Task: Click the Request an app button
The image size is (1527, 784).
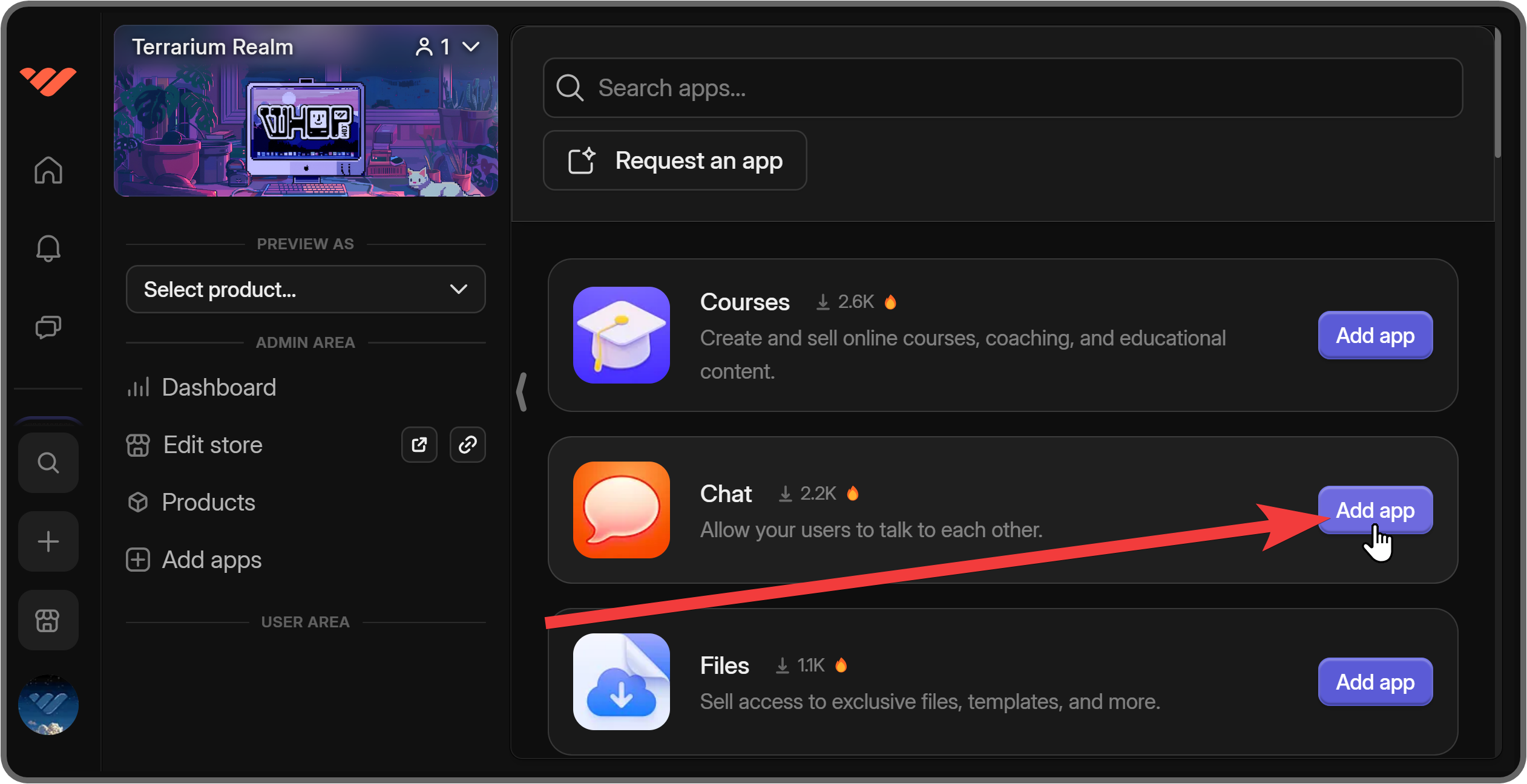Action: coord(674,160)
